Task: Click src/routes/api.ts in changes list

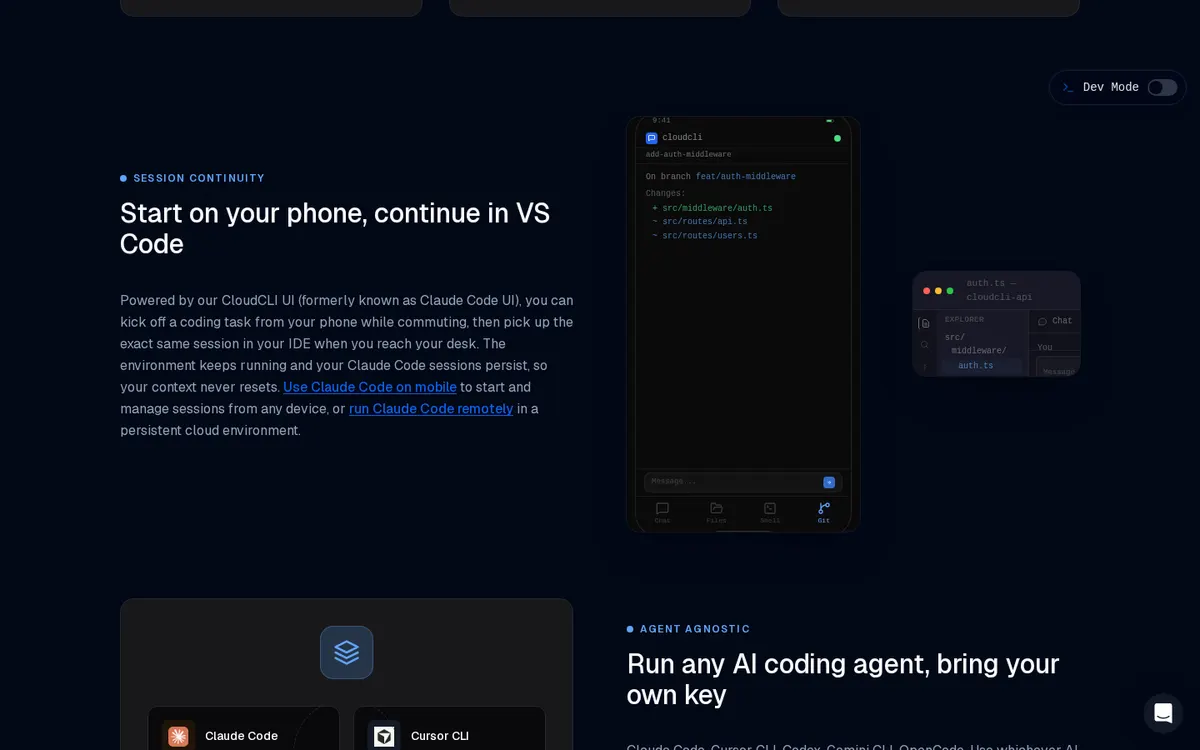Action: (x=705, y=222)
